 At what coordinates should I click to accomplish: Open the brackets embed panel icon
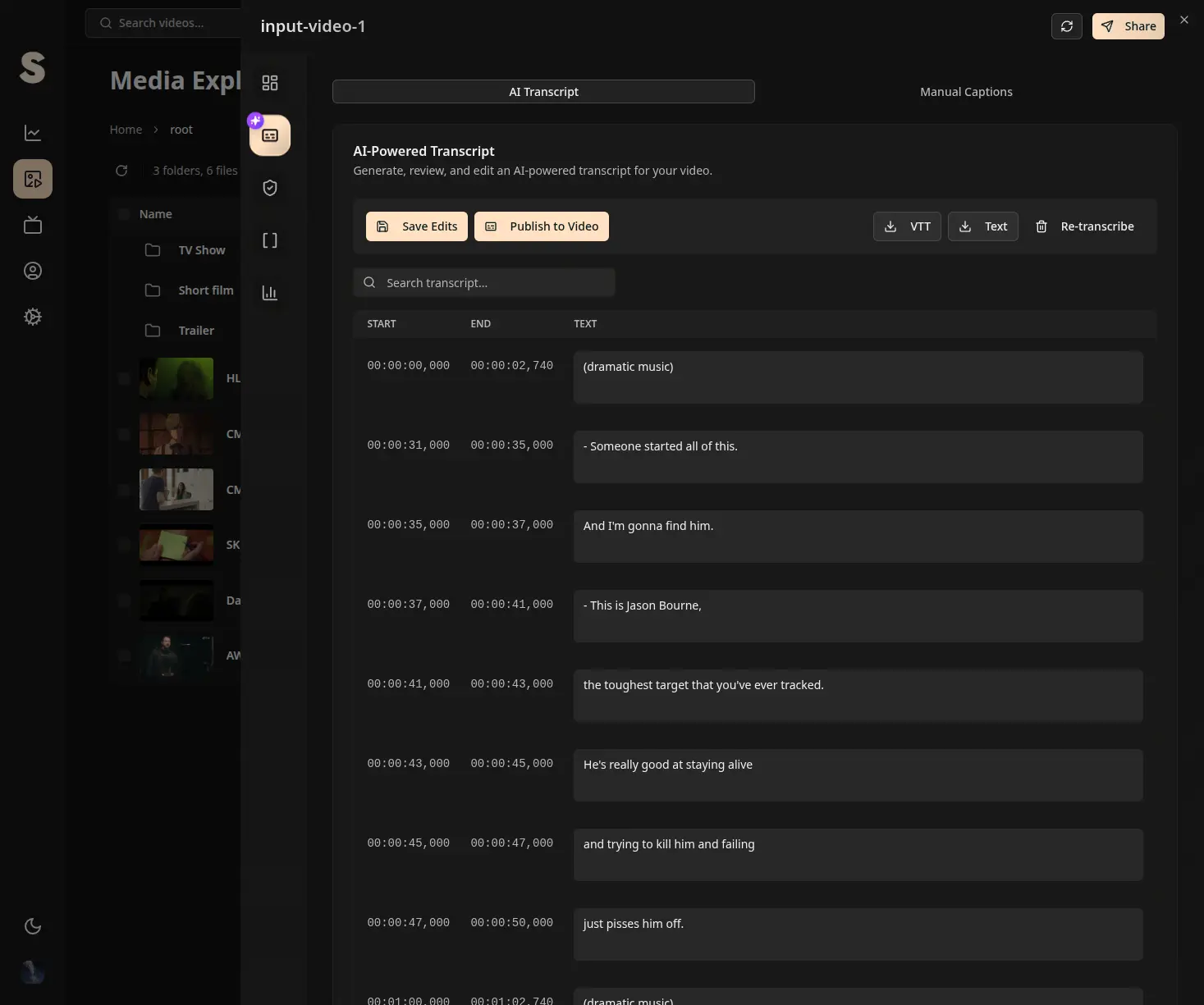[270, 240]
